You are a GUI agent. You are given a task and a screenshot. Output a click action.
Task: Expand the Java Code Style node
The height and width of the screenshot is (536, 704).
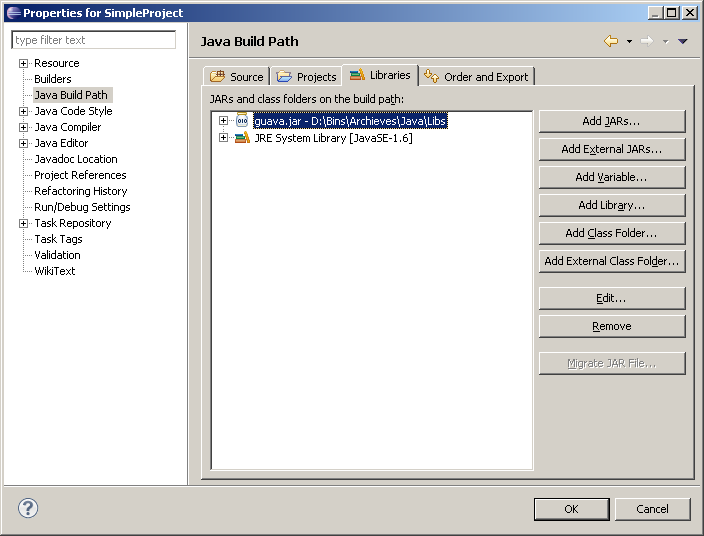click(23, 111)
